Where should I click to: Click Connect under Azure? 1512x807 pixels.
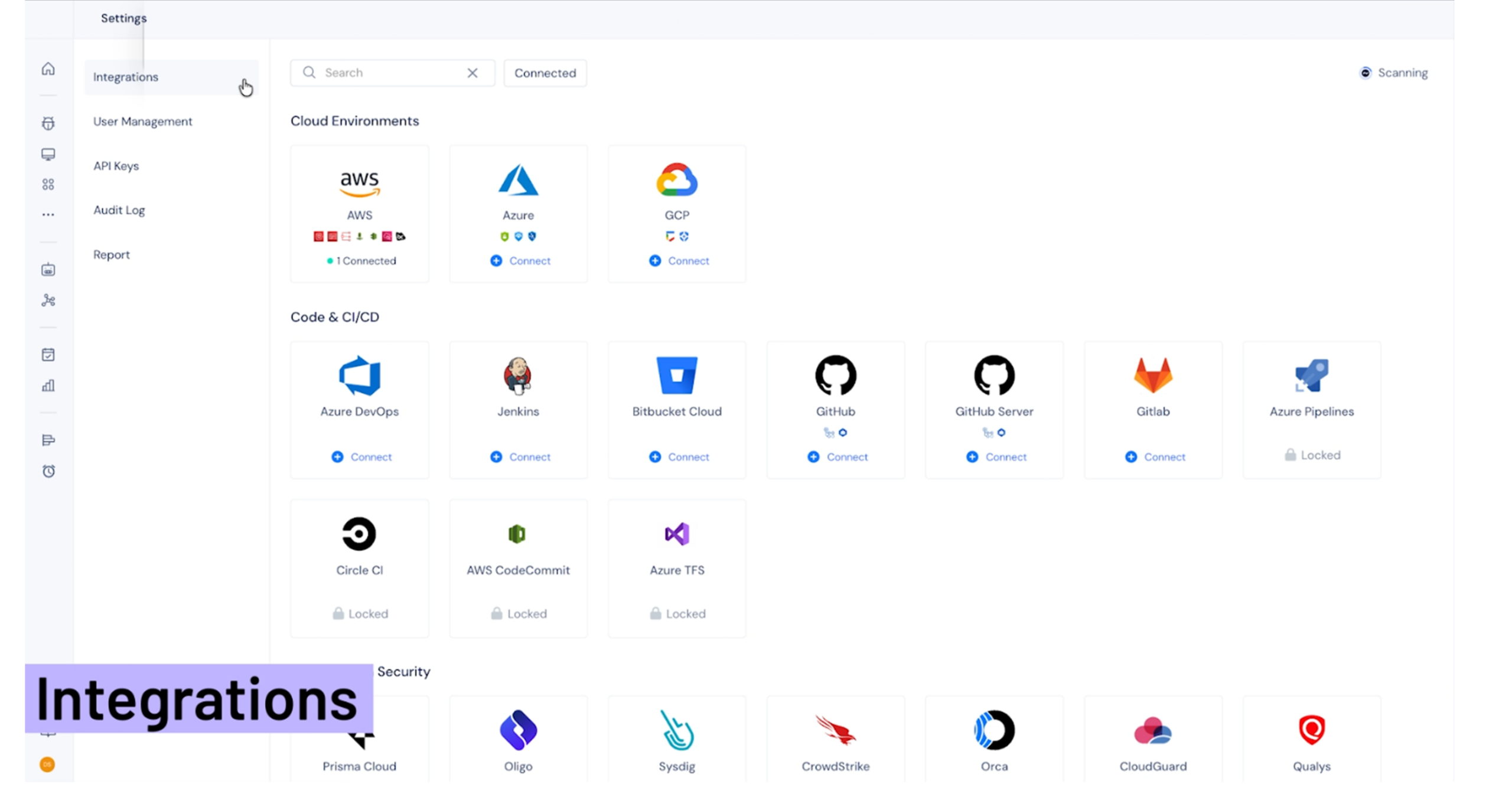[x=520, y=261]
